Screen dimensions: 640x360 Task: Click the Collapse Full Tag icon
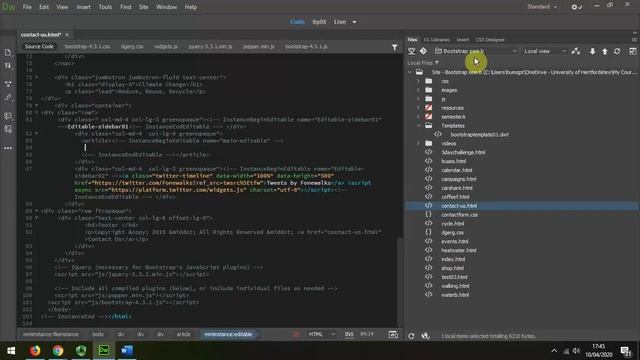[8, 84]
